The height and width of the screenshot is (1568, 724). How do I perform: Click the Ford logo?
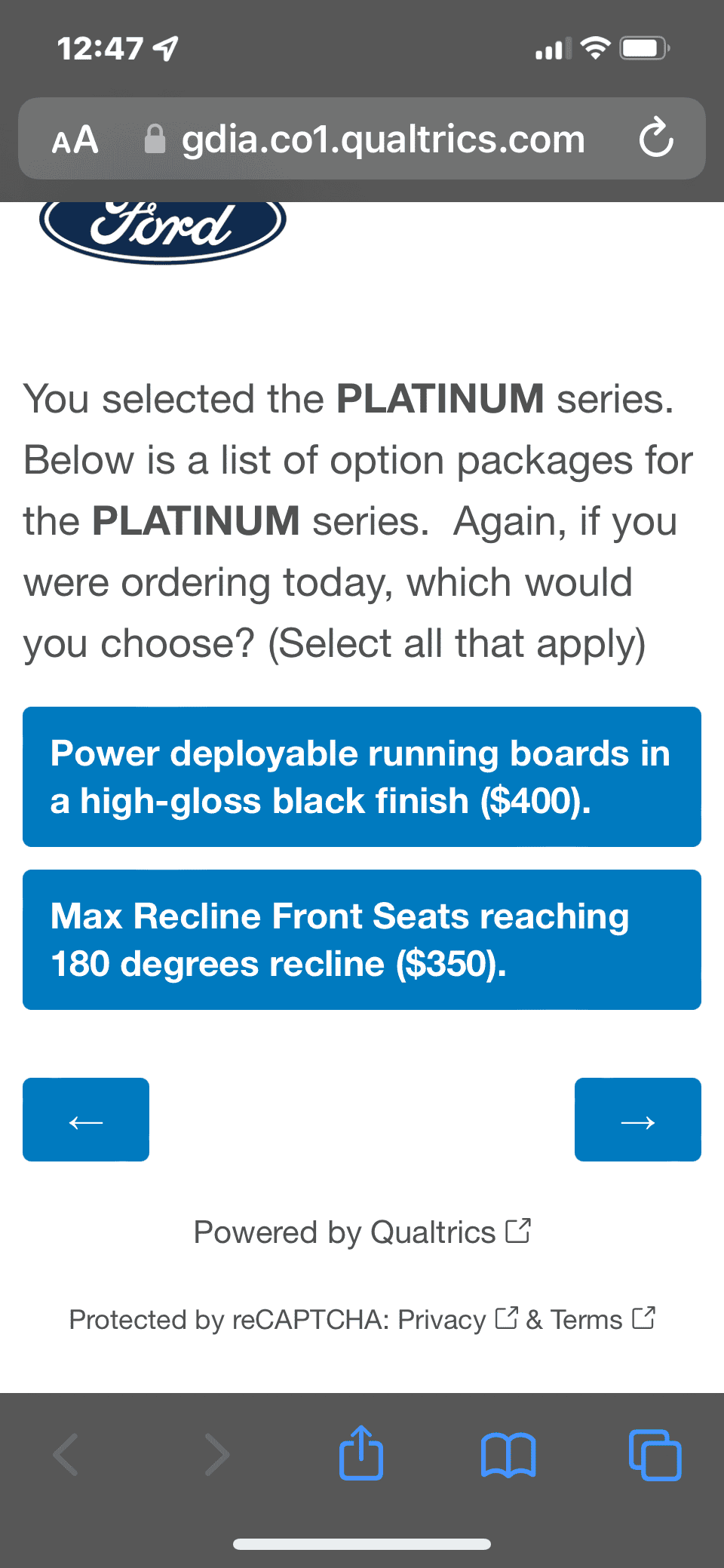(x=162, y=226)
